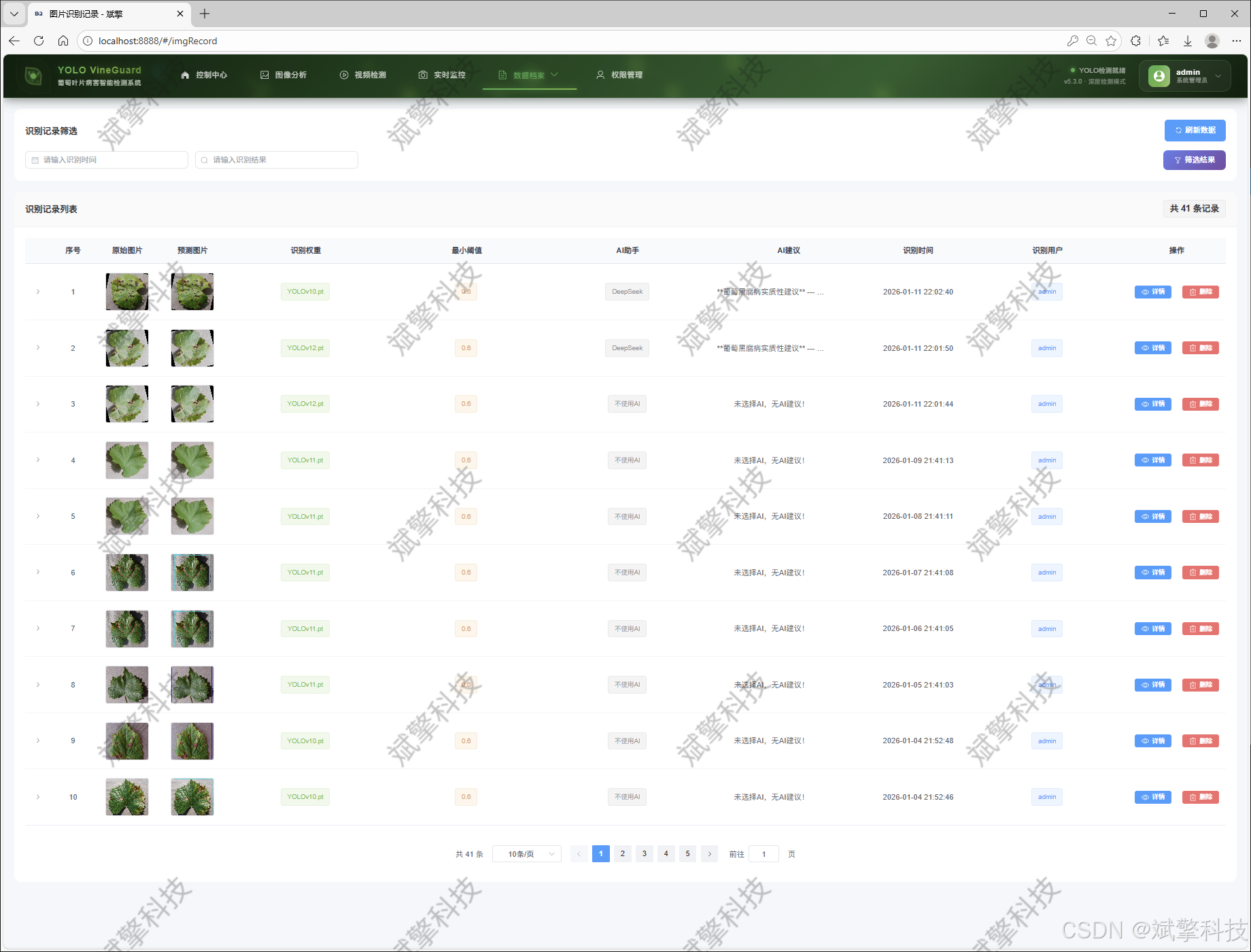Screen dimensions: 1251x952
Task: Delete record in row 3
Action: pos(1200,404)
